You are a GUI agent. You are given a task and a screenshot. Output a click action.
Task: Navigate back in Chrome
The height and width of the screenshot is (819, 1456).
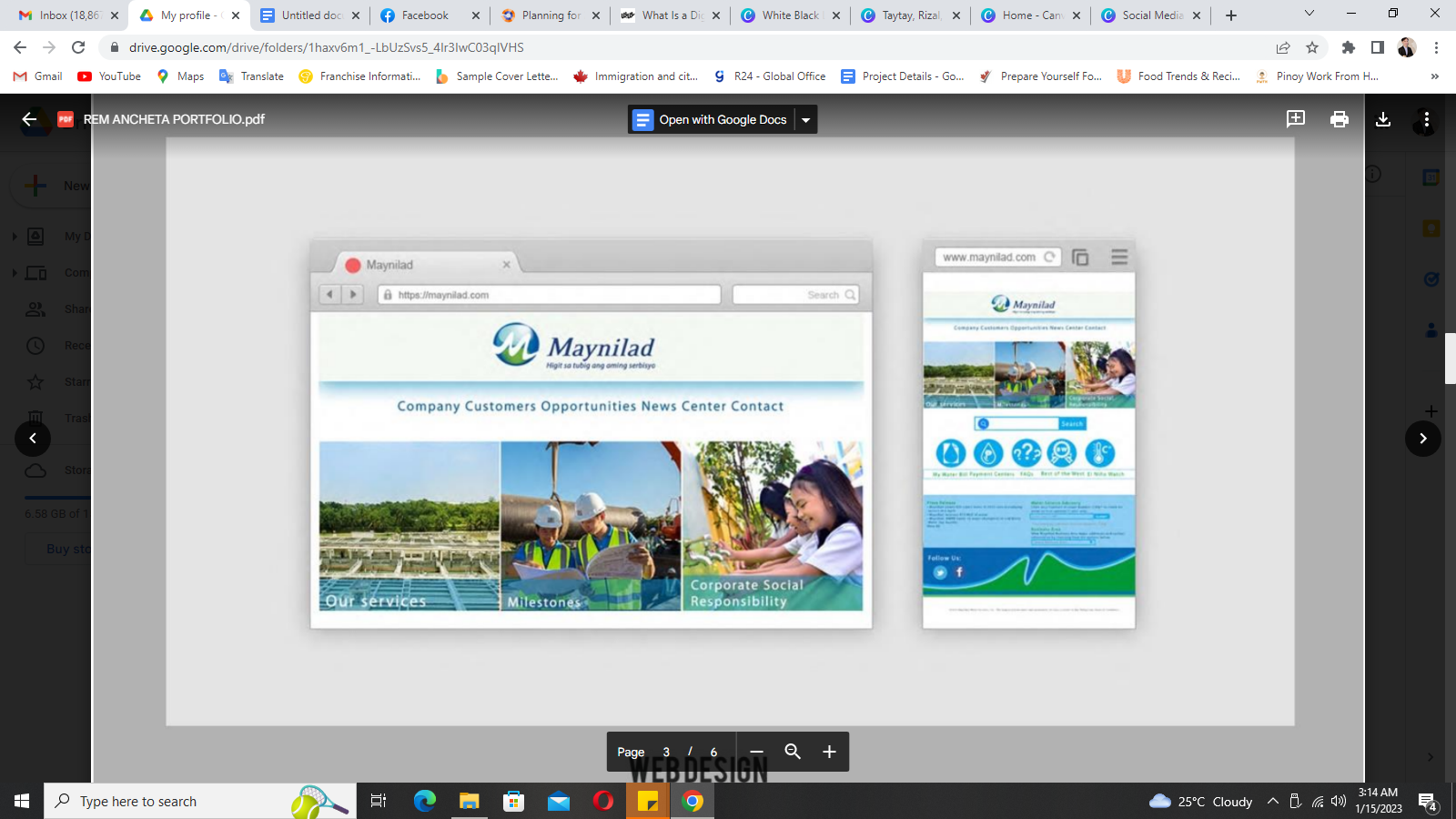pyautogui.click(x=20, y=47)
